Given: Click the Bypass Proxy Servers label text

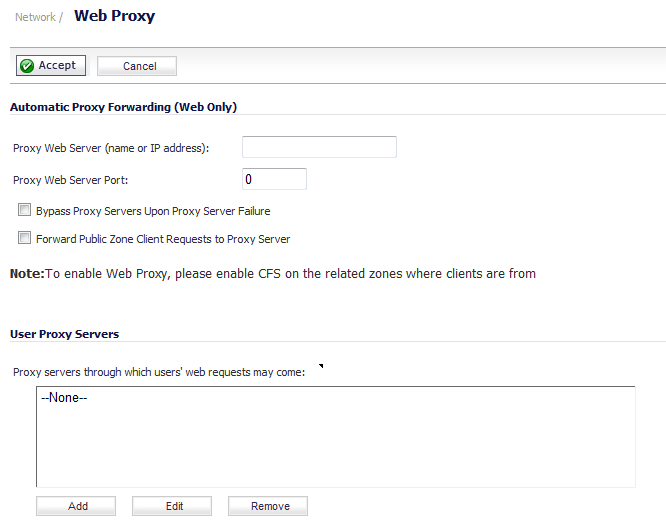Looking at the screenshot, I should (153, 211).
